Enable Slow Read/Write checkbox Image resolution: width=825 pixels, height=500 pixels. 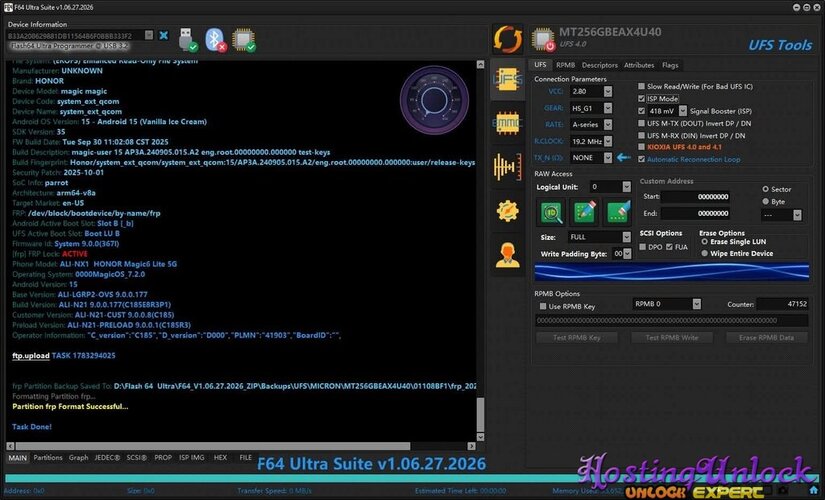pyautogui.click(x=641, y=86)
